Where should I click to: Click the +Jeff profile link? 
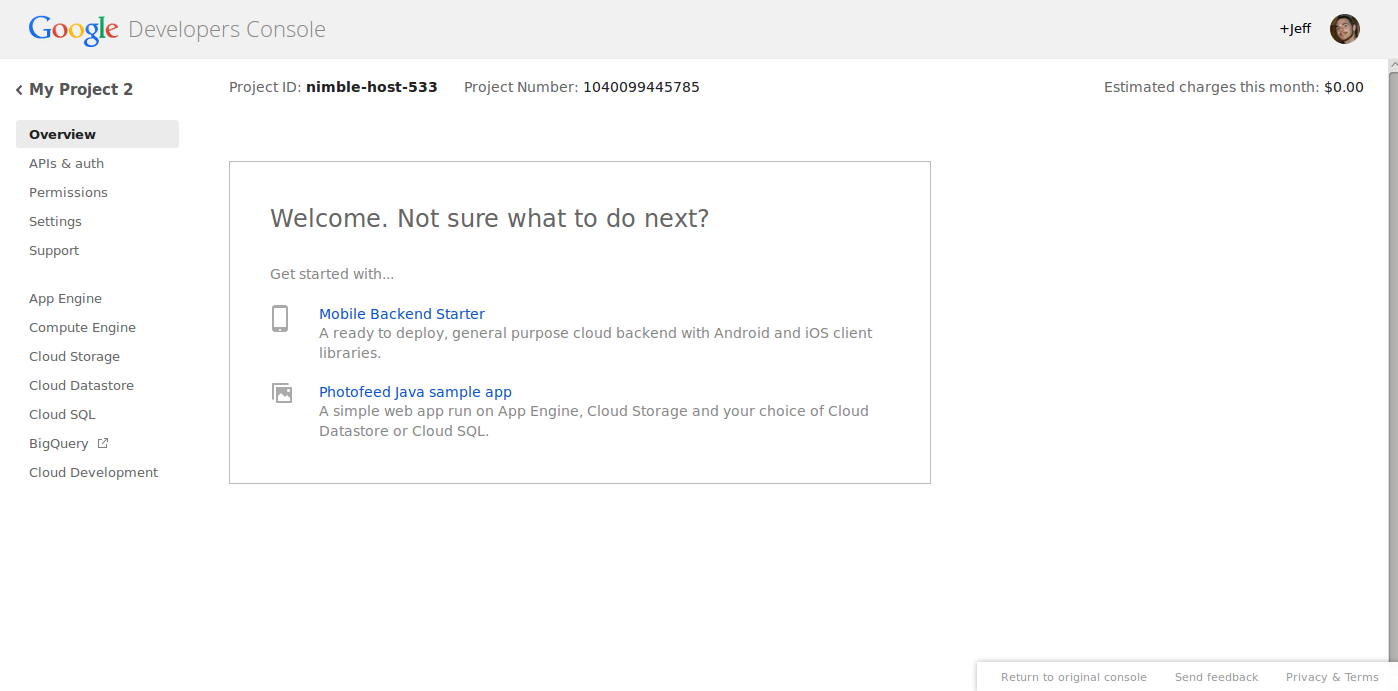pos(1295,29)
